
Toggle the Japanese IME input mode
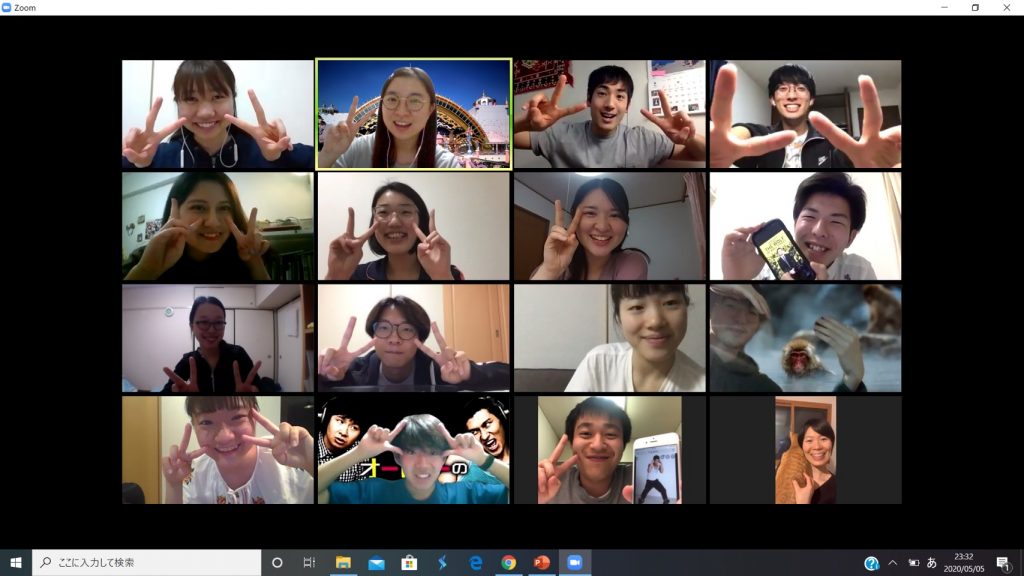932,562
